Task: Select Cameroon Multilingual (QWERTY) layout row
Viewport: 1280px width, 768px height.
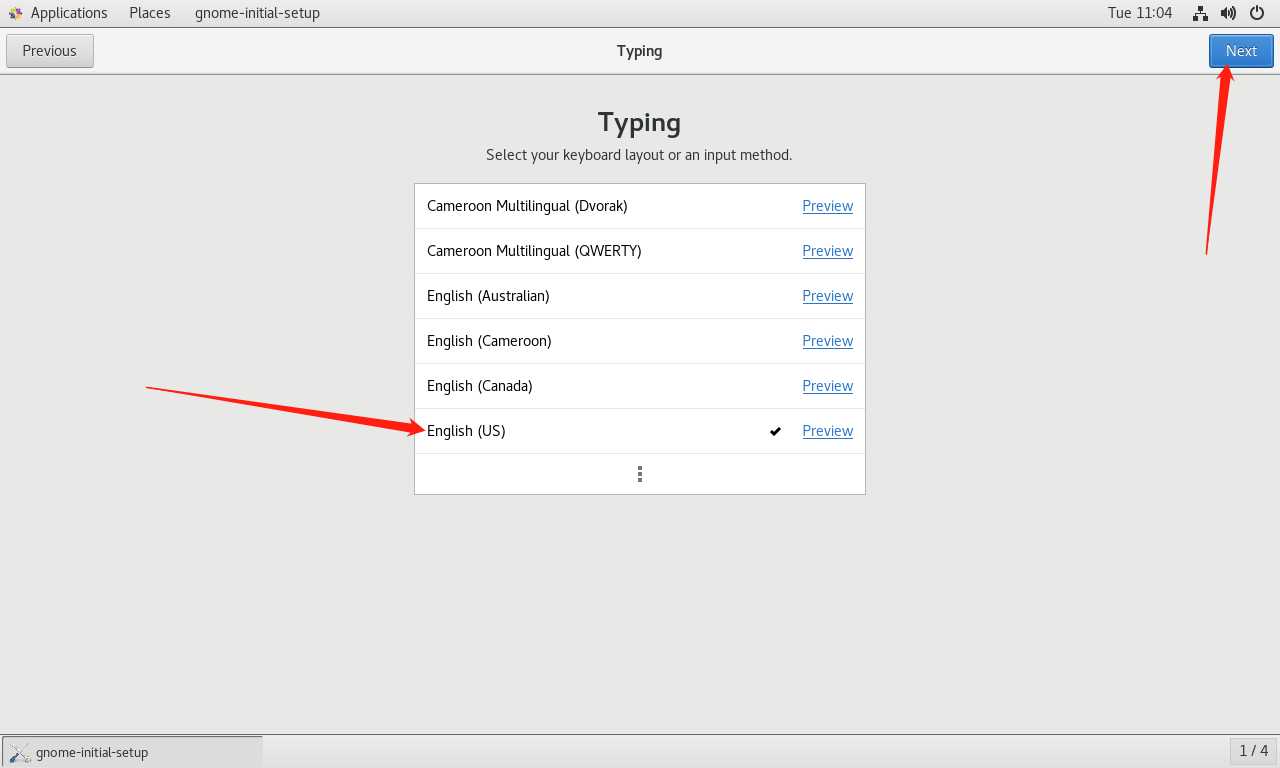Action: pos(640,251)
